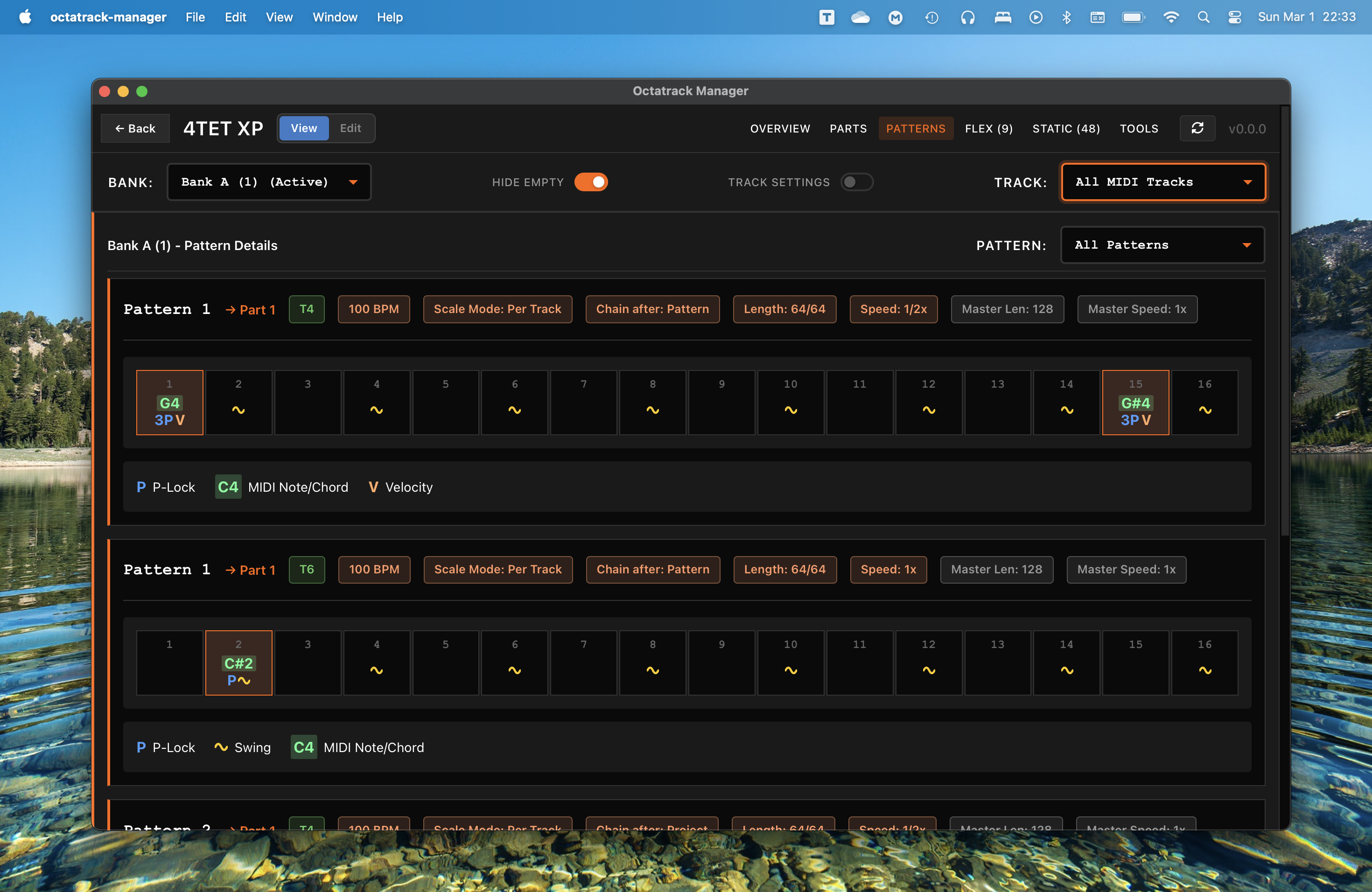Open Bluetooth from the menu bar
Viewport: 1372px width, 892px height.
pos(1066,17)
